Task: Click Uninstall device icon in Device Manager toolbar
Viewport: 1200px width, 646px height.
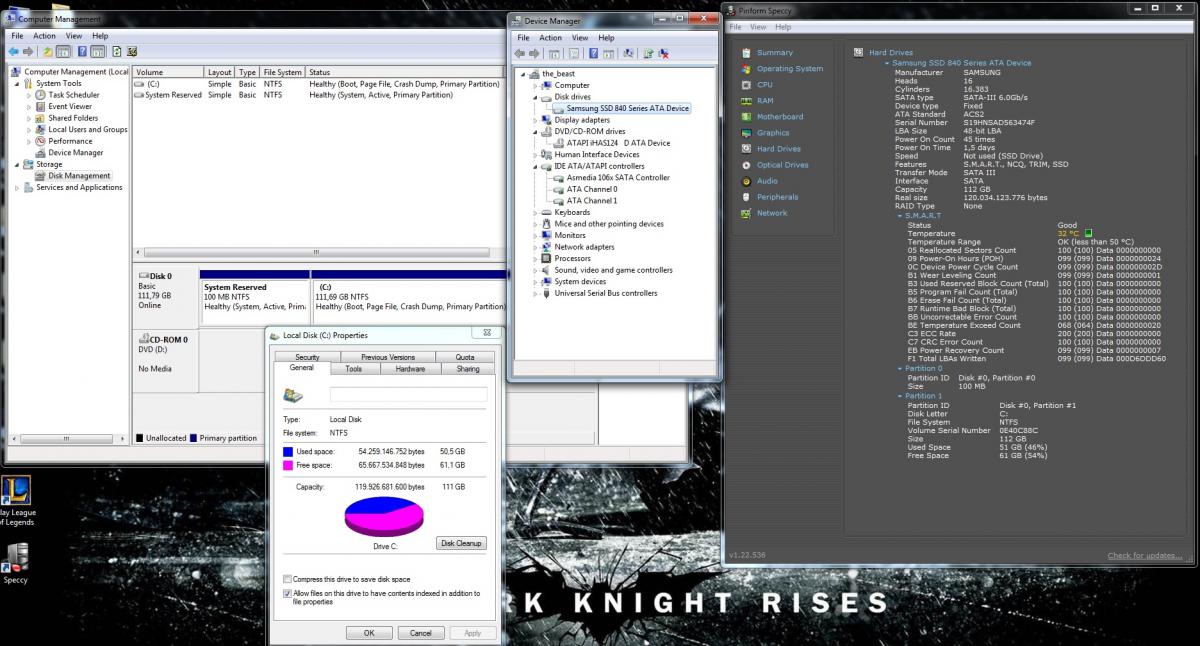Action: click(x=663, y=53)
